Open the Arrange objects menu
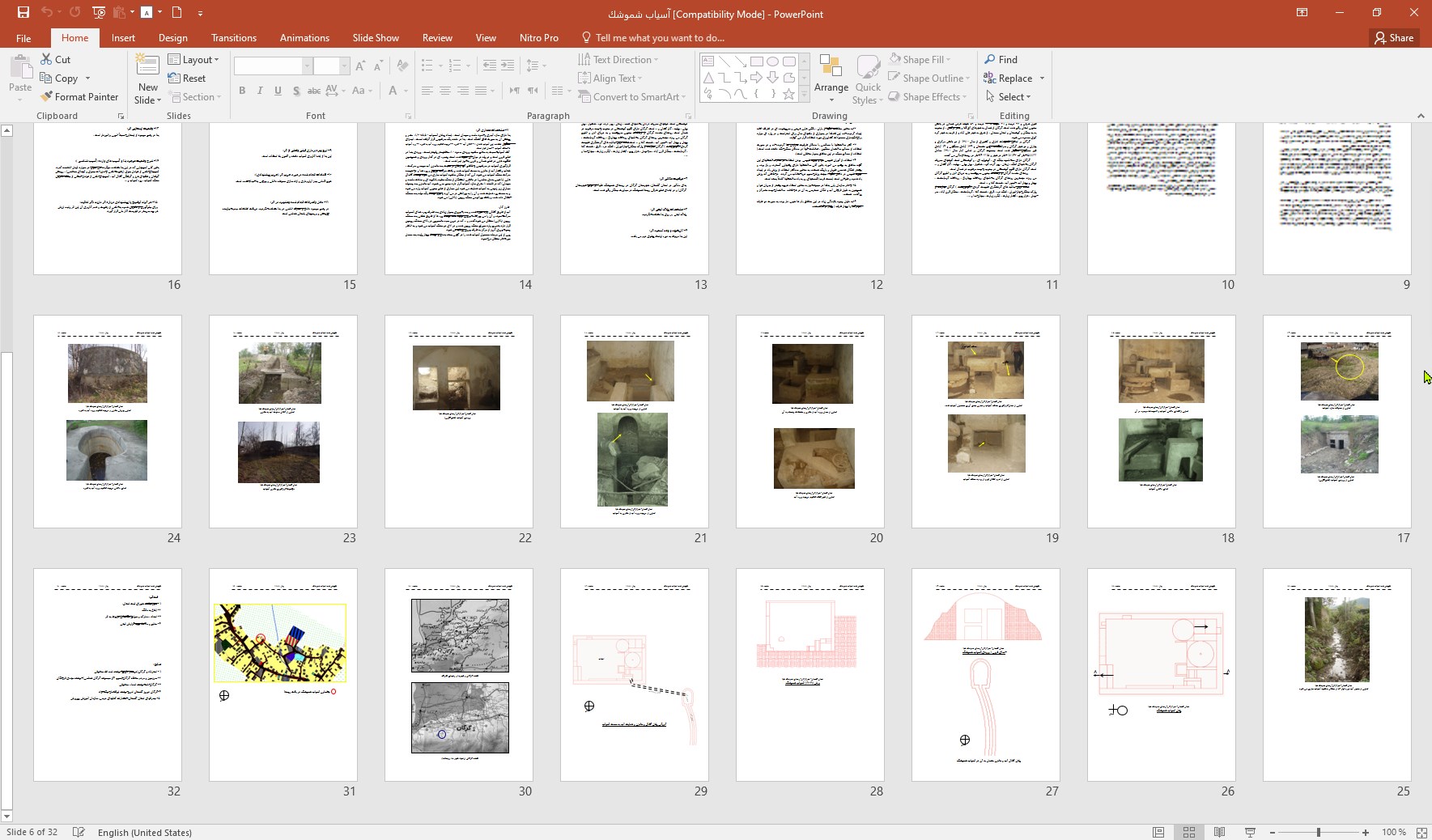 coord(831,78)
